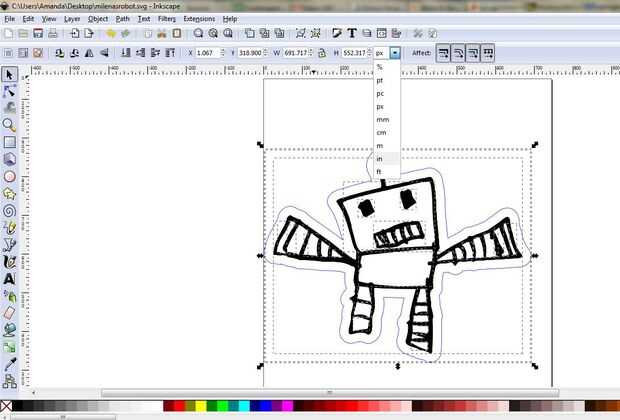Viewport: 620px width, 420px height.
Task: Toggle Affect patterns move button
Action: click(488, 53)
